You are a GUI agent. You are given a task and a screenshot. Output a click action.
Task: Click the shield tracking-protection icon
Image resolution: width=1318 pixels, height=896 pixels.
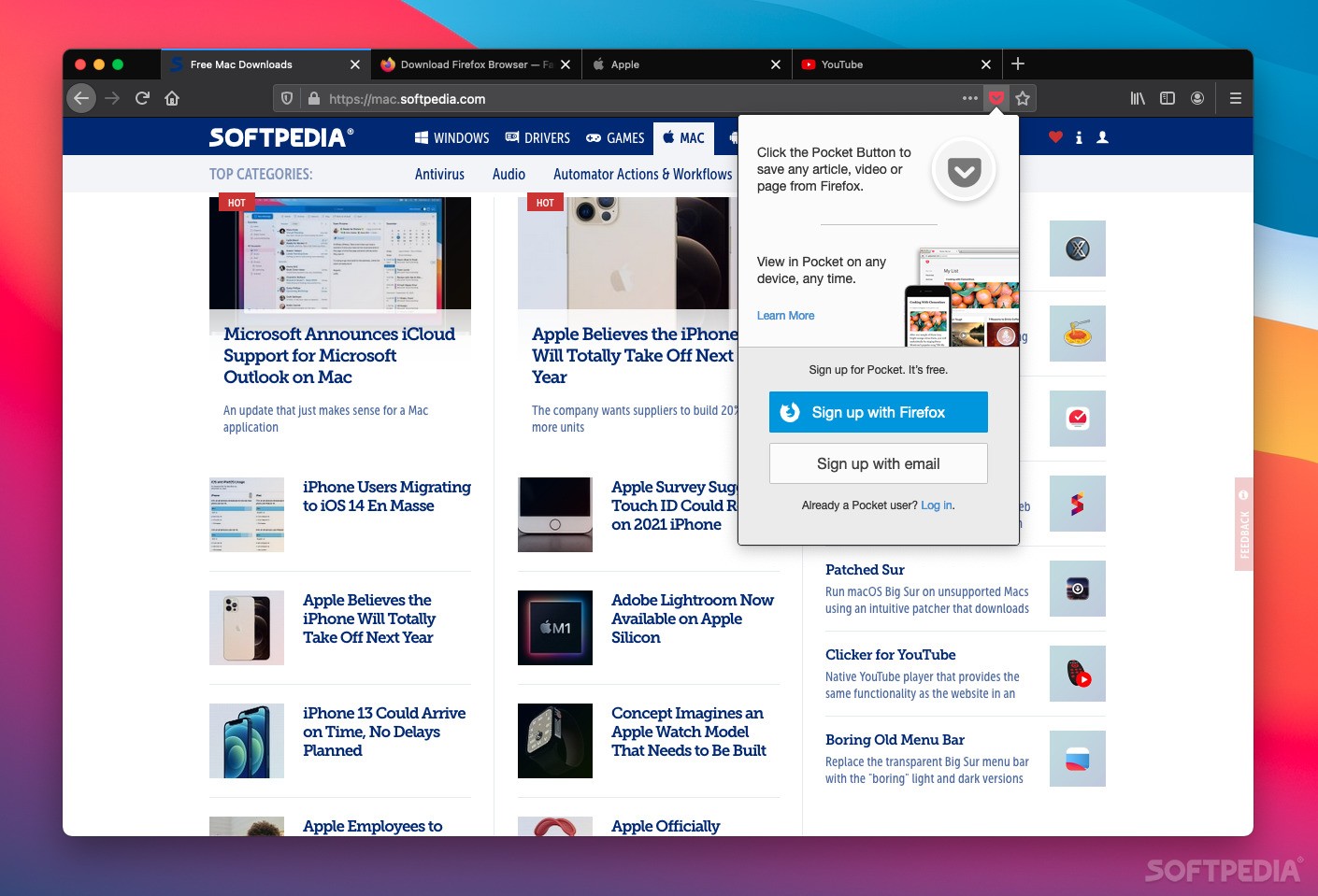[x=287, y=98]
